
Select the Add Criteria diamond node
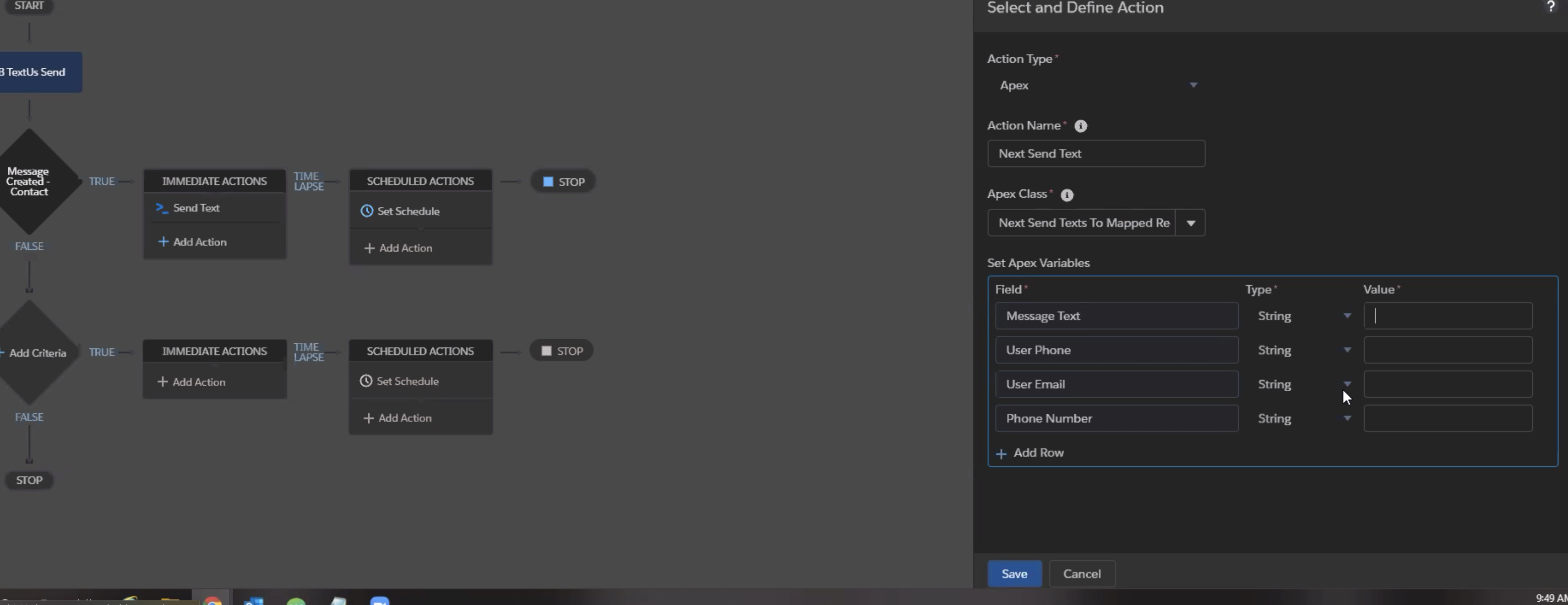click(x=38, y=353)
